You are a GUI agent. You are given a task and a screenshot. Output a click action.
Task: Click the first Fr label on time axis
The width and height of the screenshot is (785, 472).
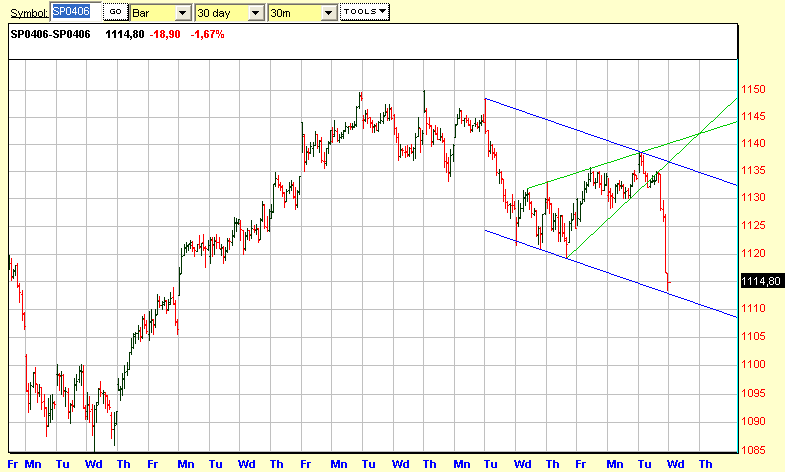pos(13,464)
